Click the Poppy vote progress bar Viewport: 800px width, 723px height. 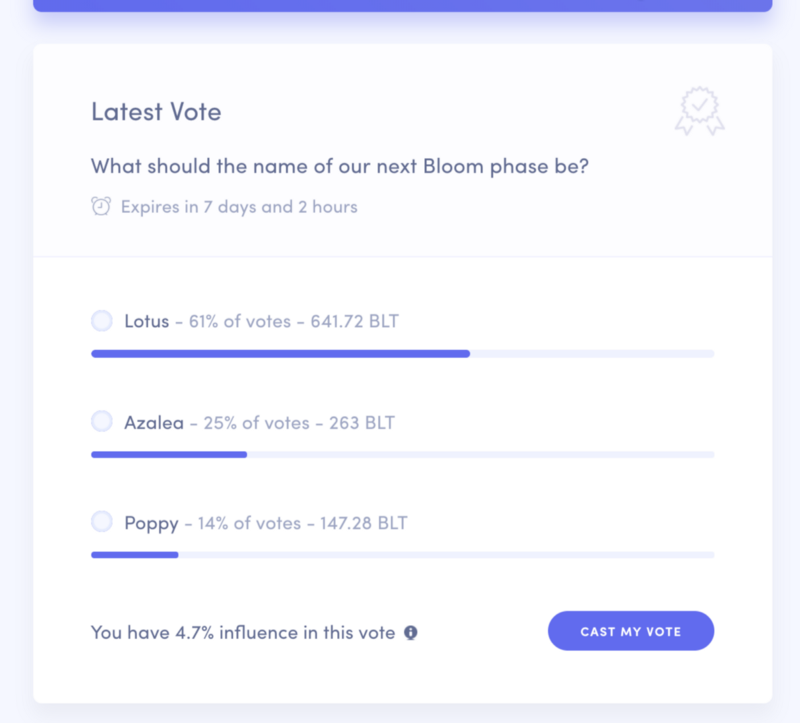coord(403,555)
